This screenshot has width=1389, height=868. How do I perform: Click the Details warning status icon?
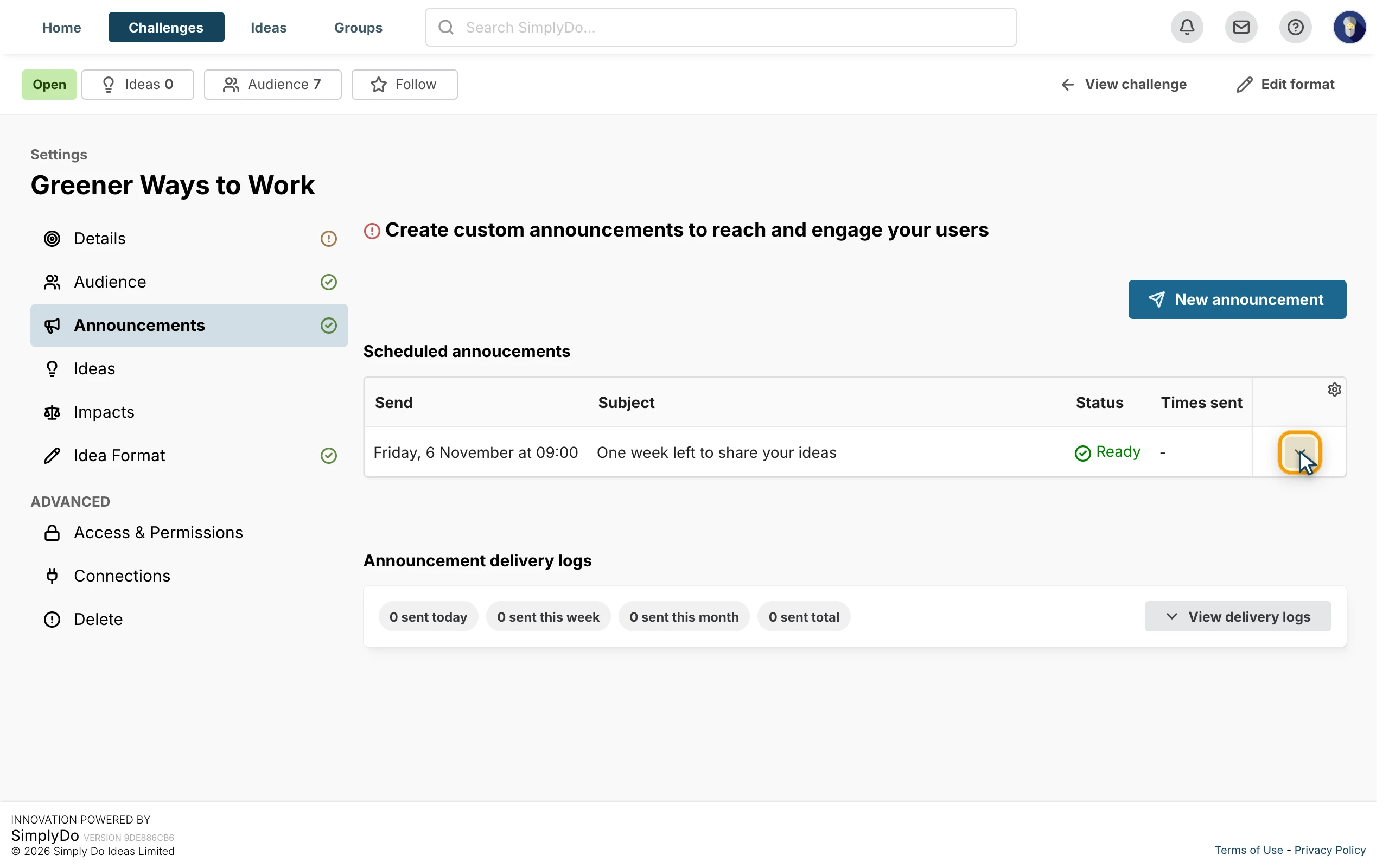coord(328,238)
